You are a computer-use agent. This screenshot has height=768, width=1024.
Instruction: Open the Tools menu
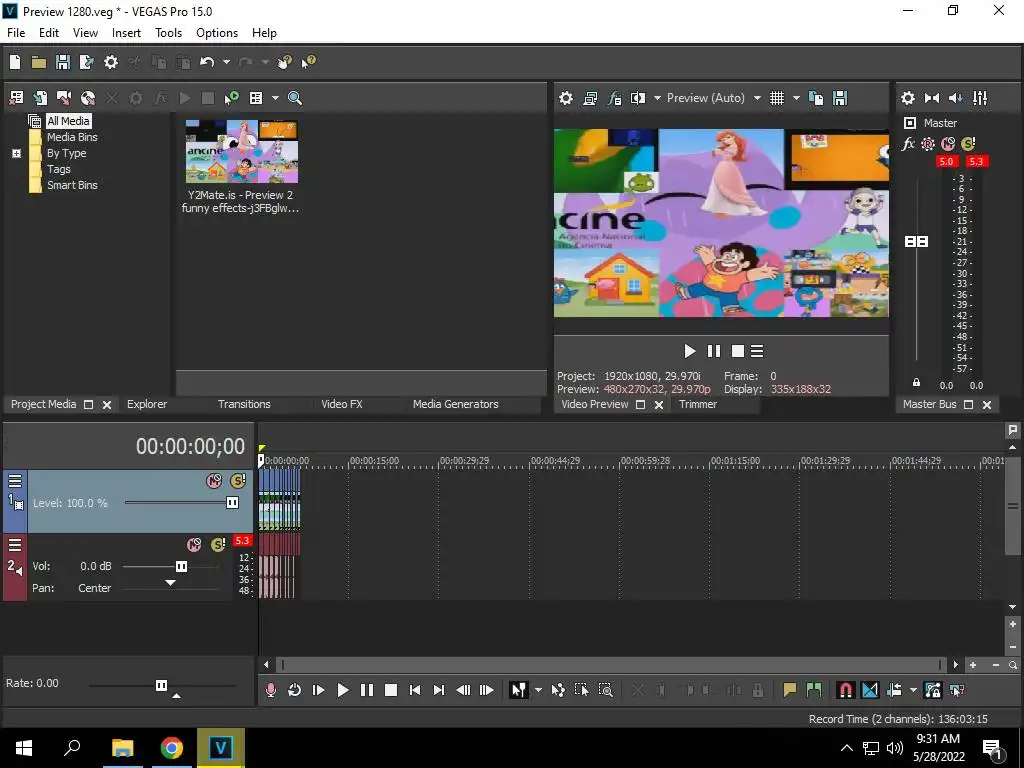click(168, 33)
